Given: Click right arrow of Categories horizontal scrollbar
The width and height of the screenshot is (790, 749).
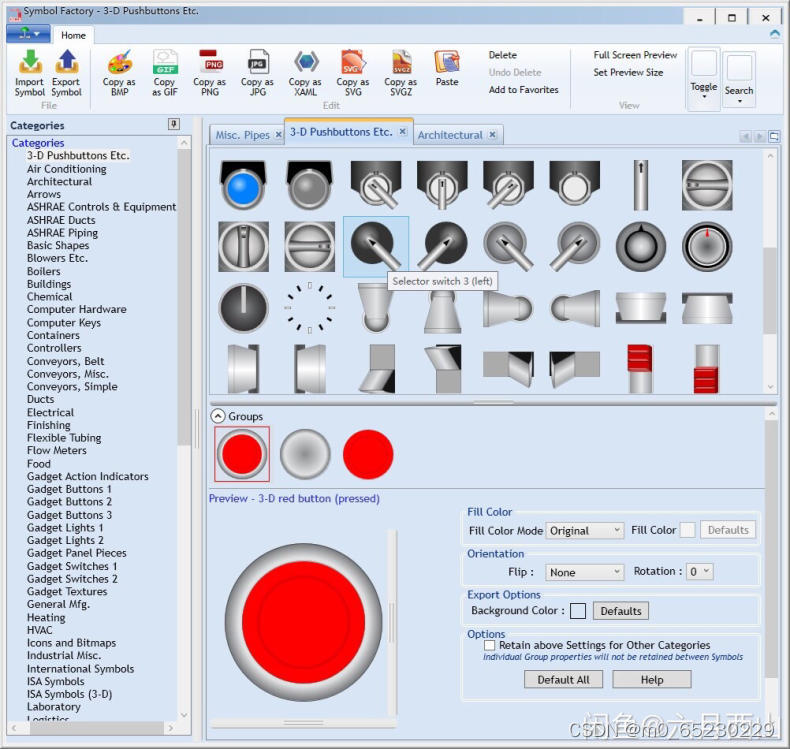Looking at the screenshot, I should tap(171, 728).
